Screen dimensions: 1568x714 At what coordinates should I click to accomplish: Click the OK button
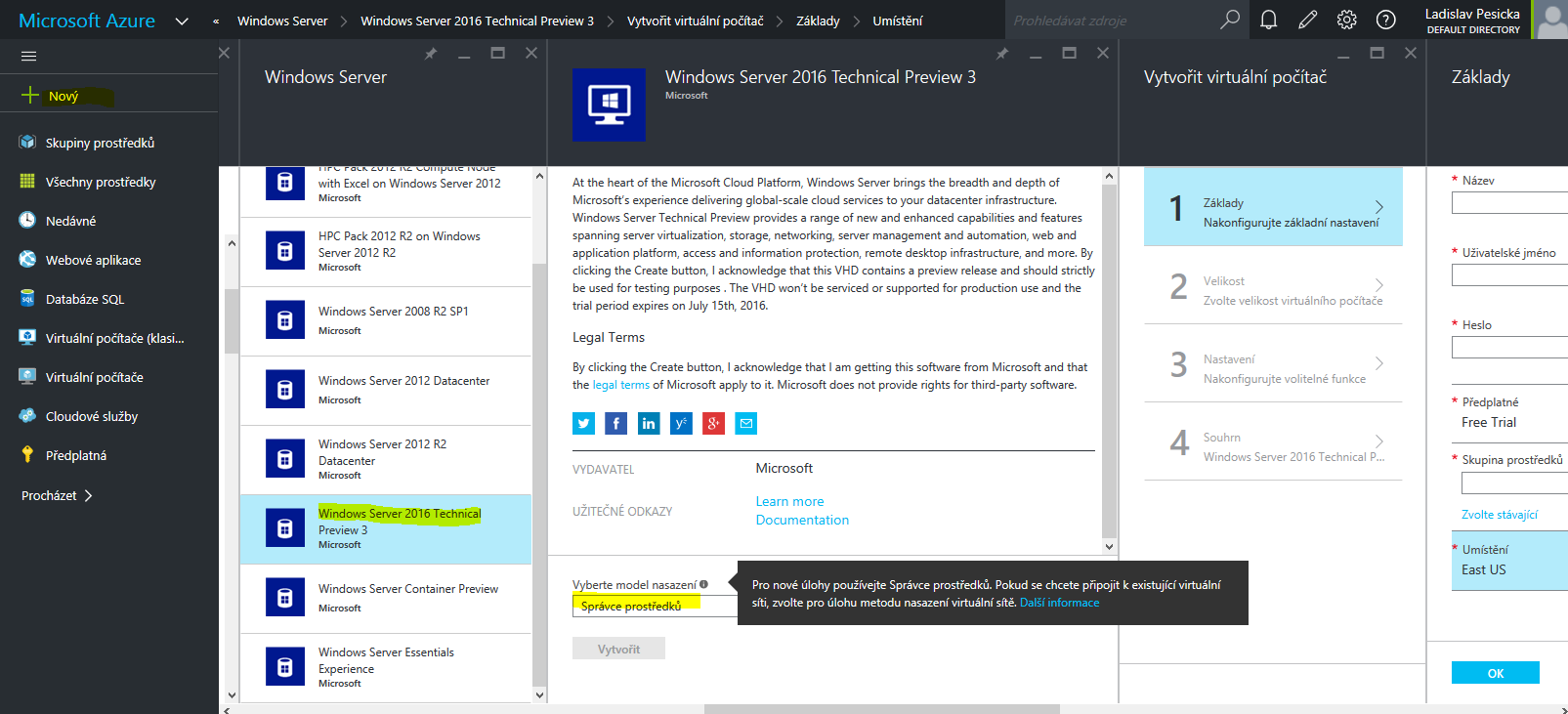click(x=1496, y=673)
